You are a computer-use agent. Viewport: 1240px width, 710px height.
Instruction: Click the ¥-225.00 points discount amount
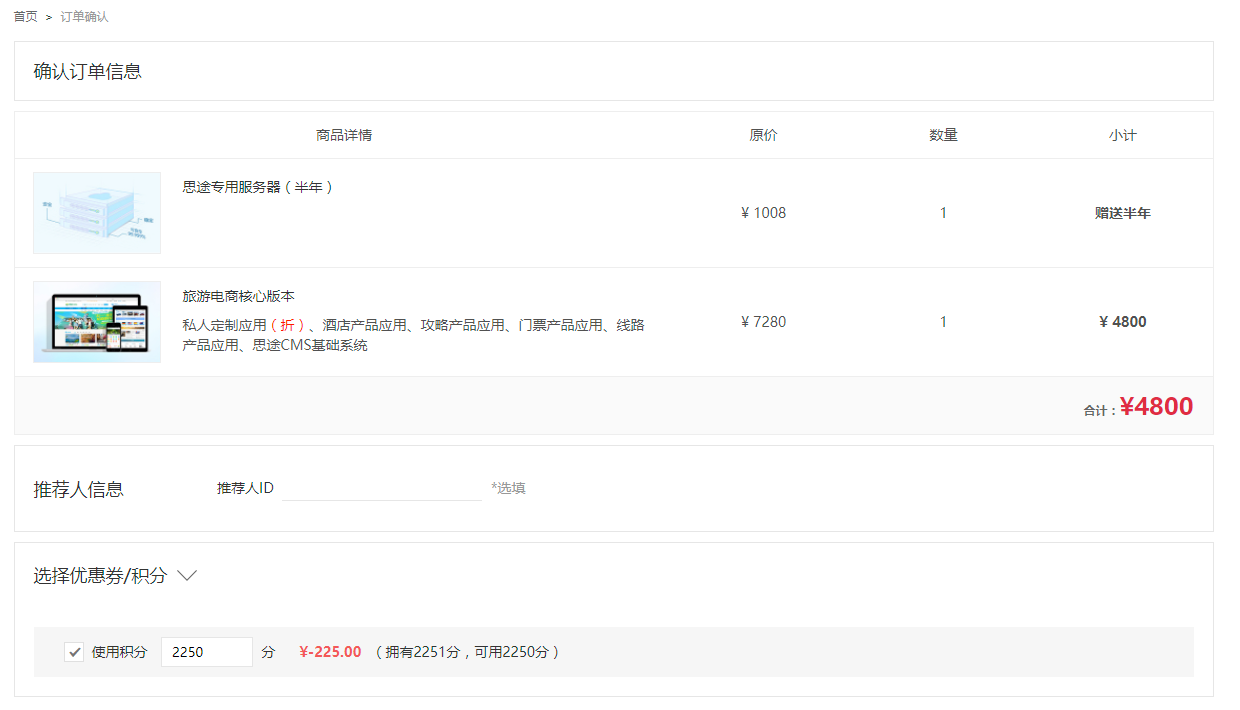[330, 652]
